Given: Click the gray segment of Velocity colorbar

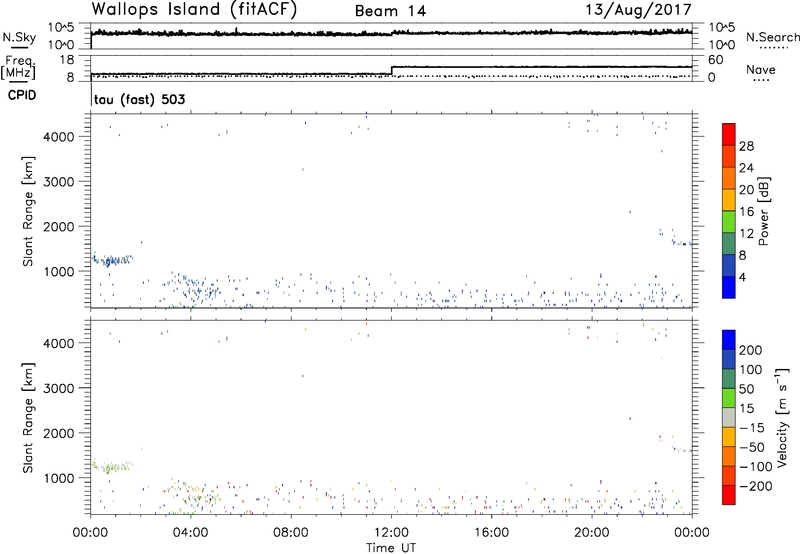Looking at the screenshot, I should 729,417.
